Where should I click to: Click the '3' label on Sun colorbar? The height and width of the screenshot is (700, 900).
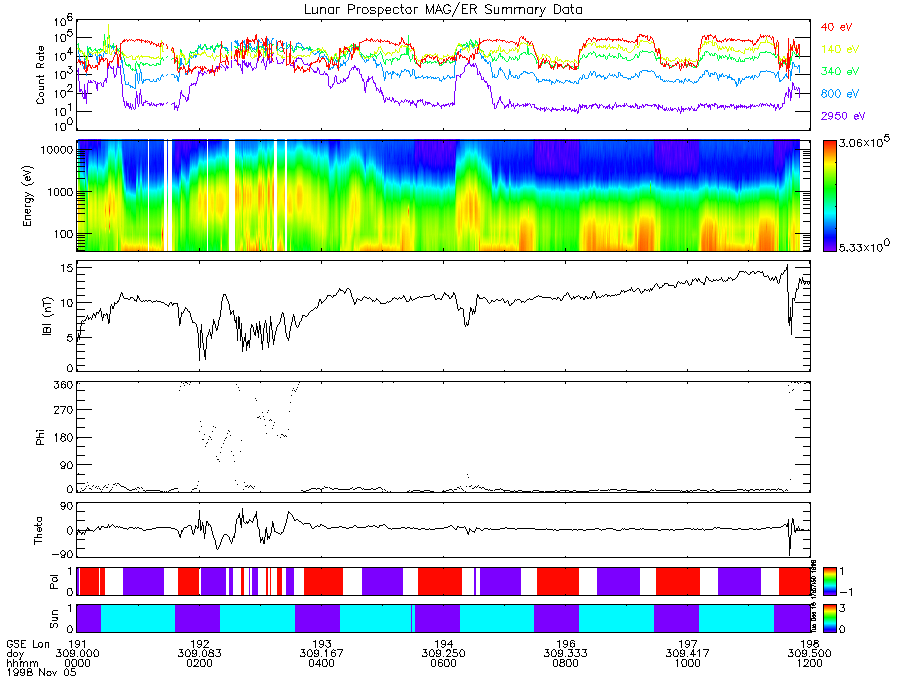(843, 608)
